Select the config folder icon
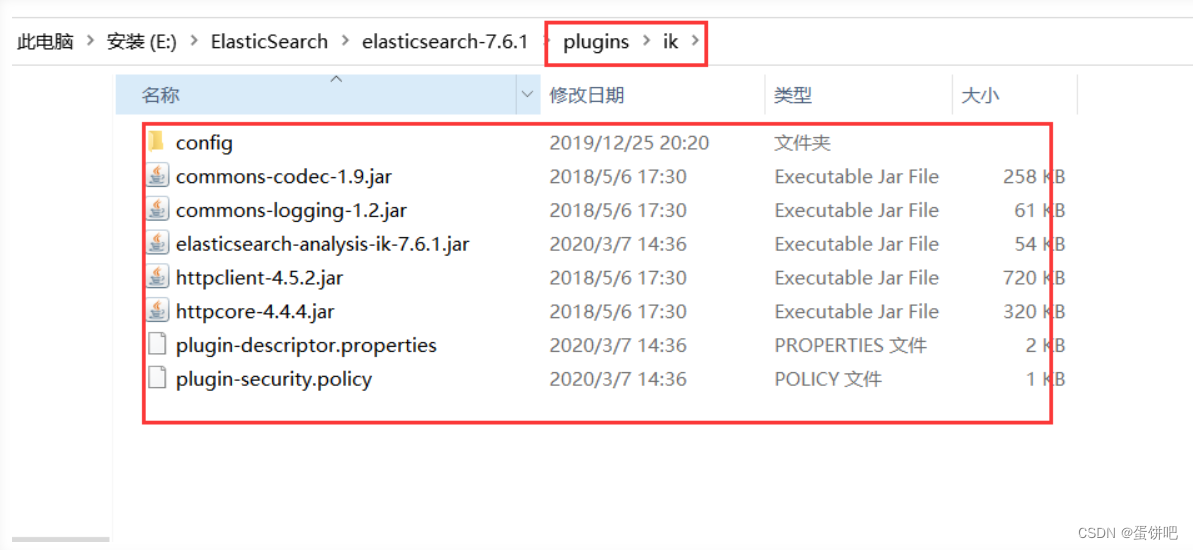The width and height of the screenshot is (1193, 550). click(x=157, y=142)
